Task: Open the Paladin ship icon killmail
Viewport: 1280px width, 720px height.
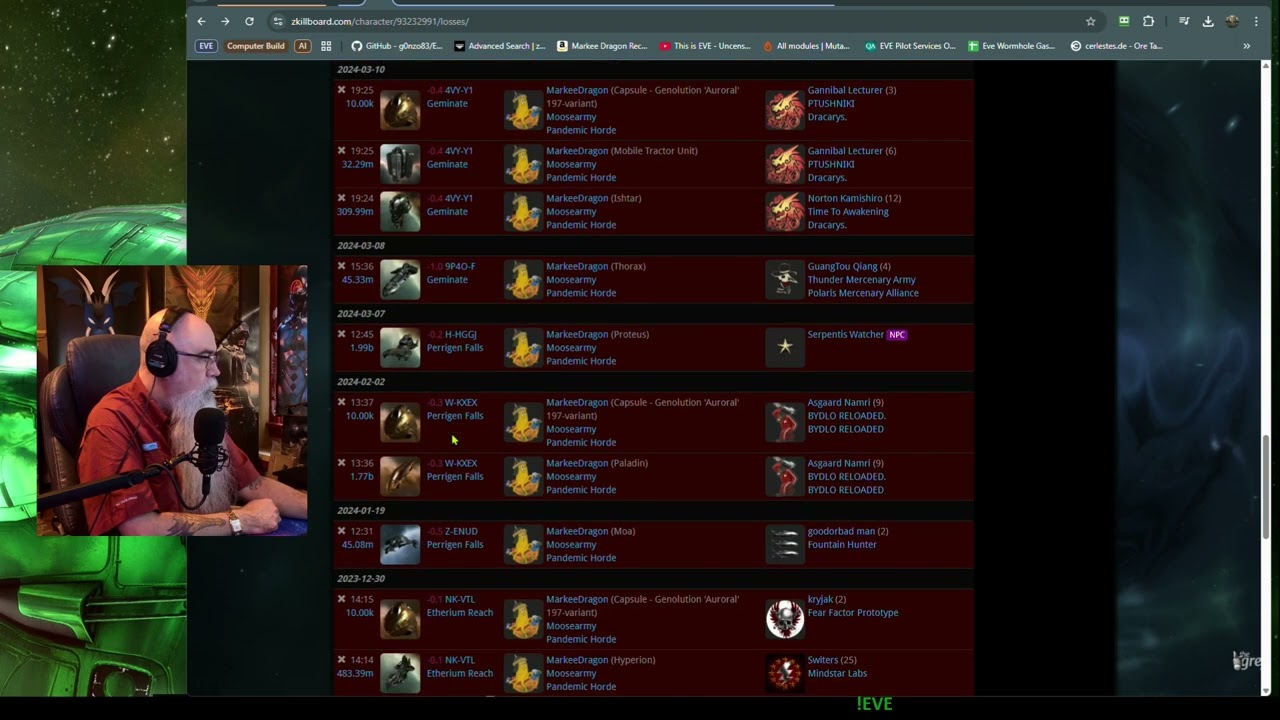Action: pos(400,476)
